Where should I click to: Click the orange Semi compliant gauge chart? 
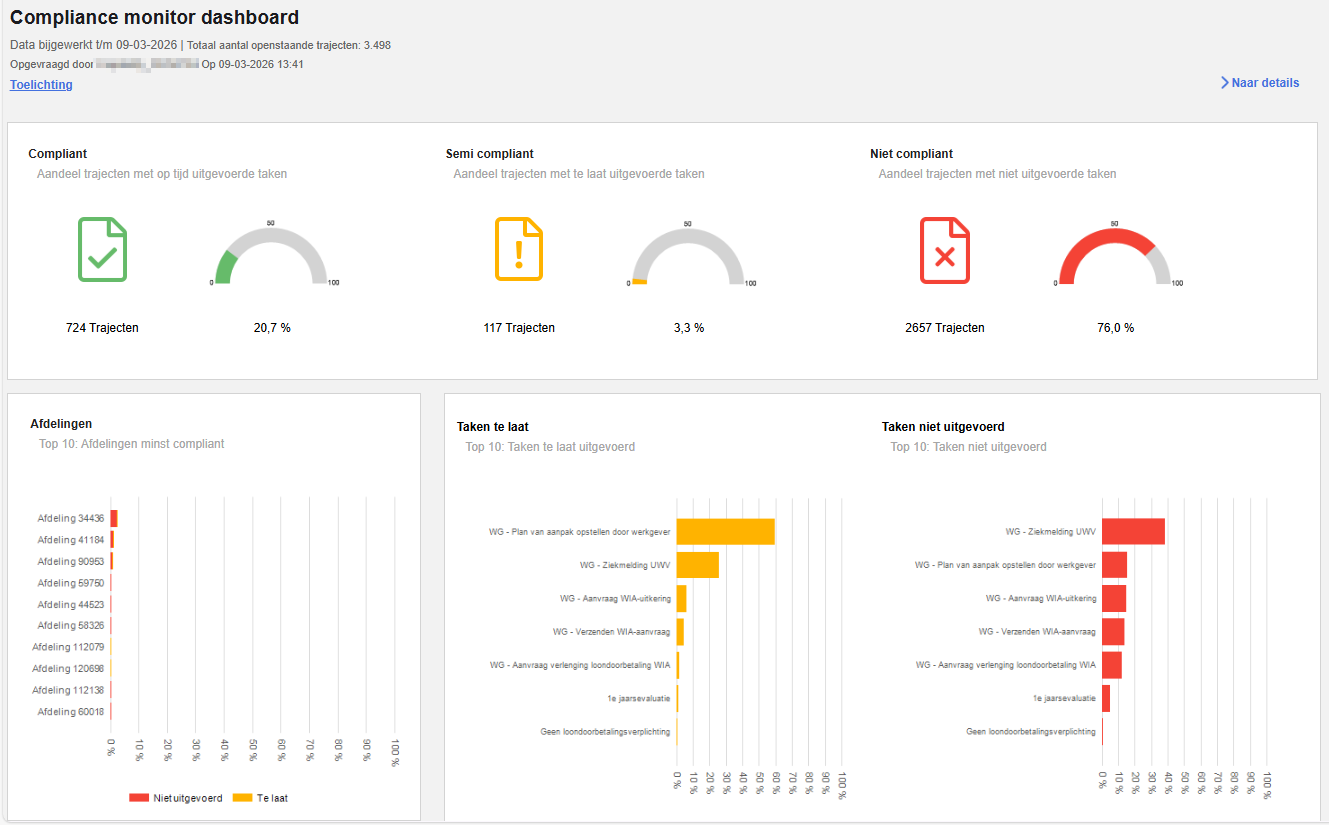point(687,256)
